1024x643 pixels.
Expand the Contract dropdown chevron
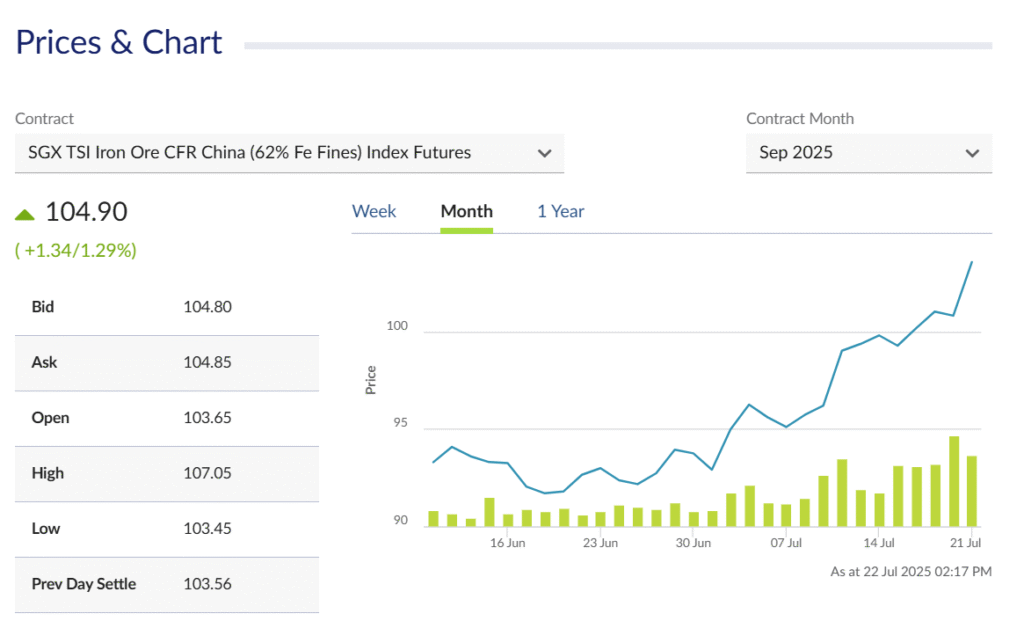click(x=544, y=153)
